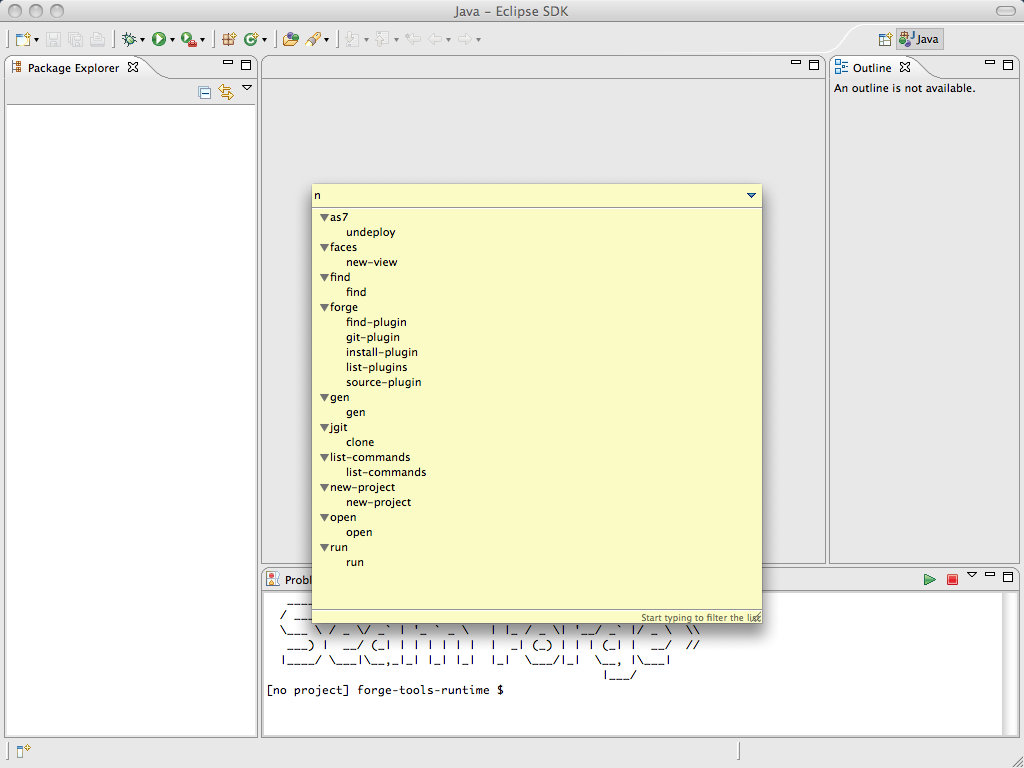Click the Open Type folder icon

click(291, 39)
